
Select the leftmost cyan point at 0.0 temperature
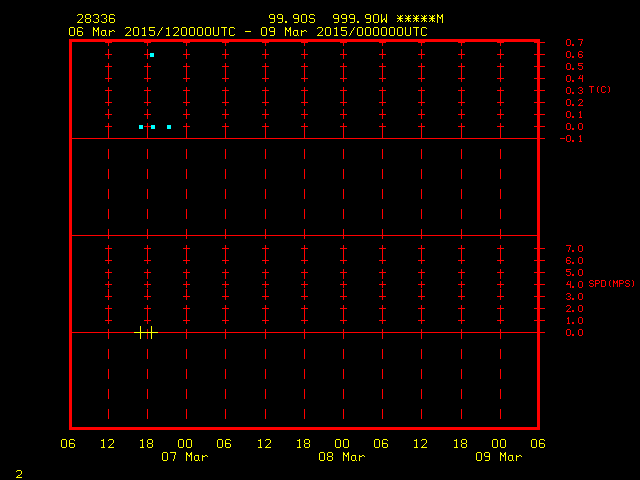tap(141, 127)
